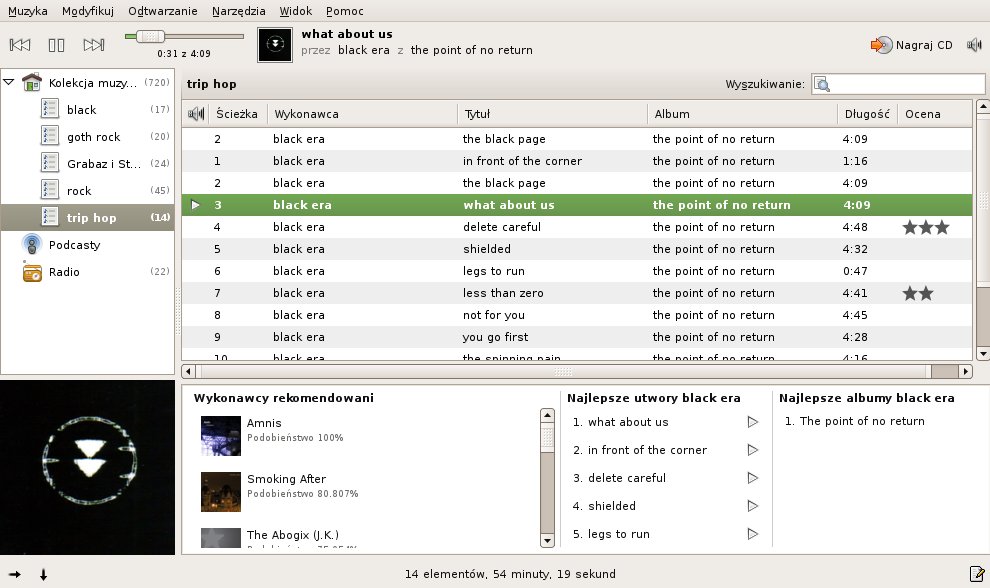Open the Nagraj CD burn button
Image resolution: width=990 pixels, height=588 pixels.
(x=911, y=45)
